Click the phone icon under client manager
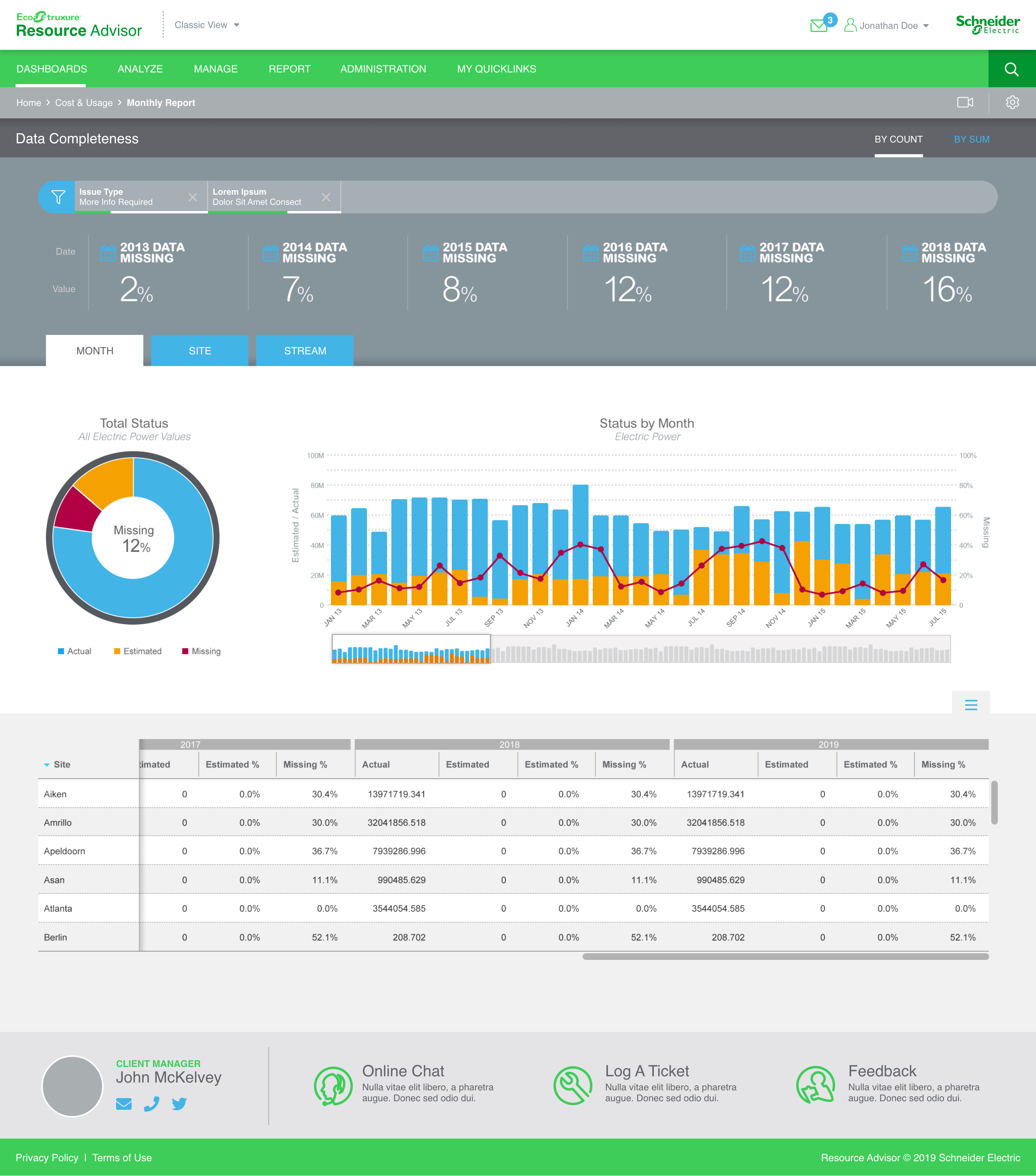 tap(152, 1104)
